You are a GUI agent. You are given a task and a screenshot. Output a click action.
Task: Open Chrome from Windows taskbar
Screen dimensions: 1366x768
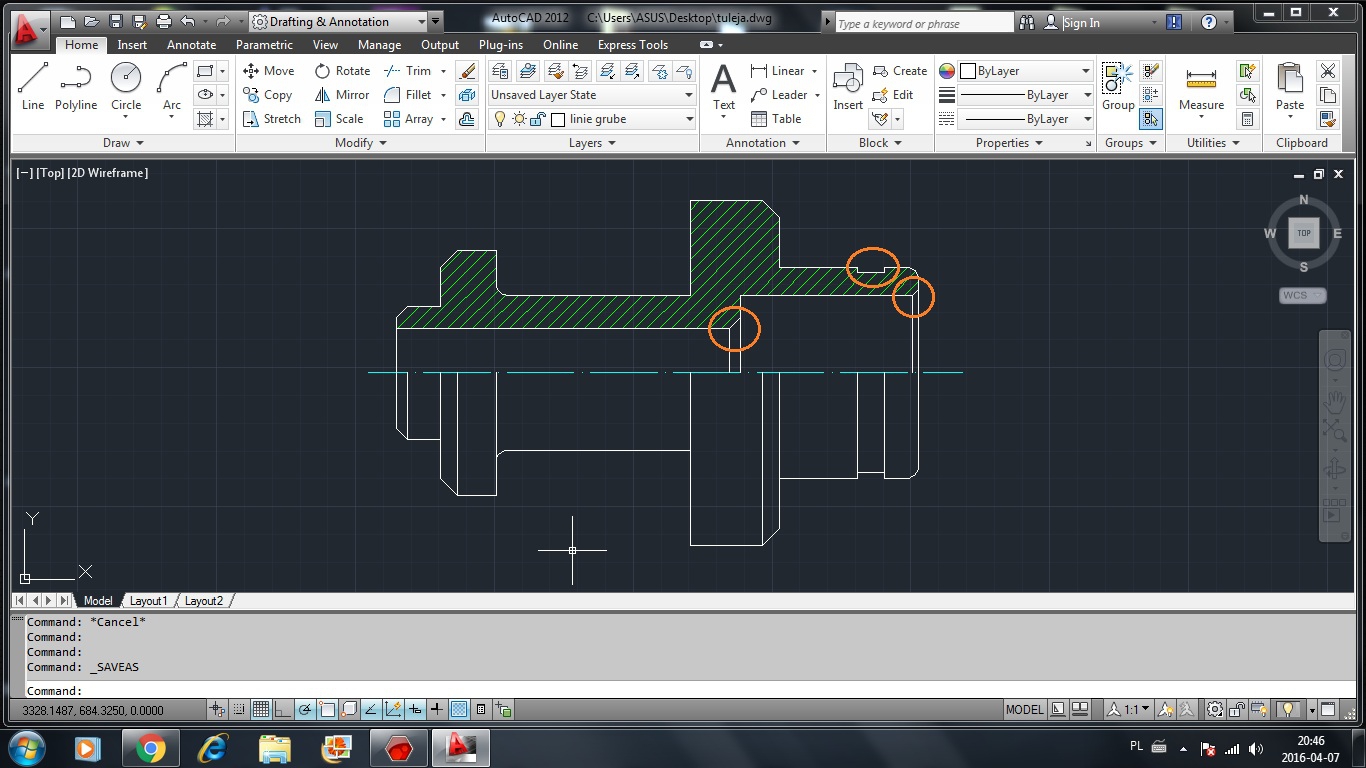(151, 748)
